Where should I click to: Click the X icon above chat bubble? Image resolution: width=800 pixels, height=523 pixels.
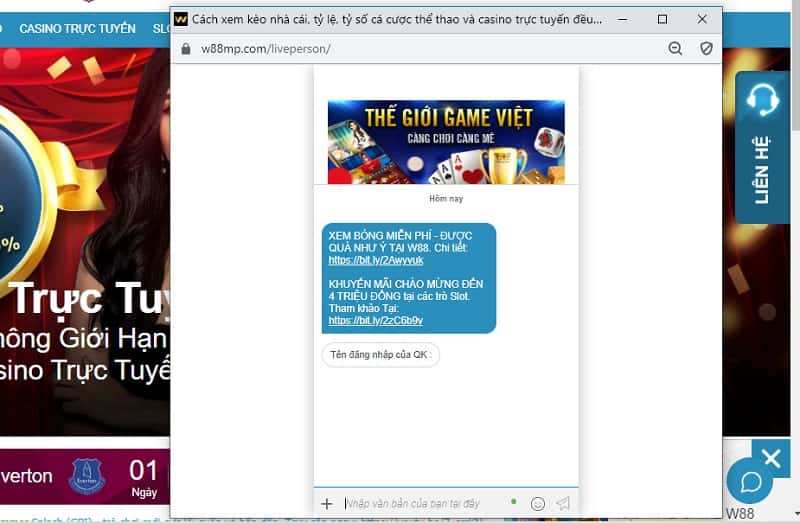tap(771, 458)
